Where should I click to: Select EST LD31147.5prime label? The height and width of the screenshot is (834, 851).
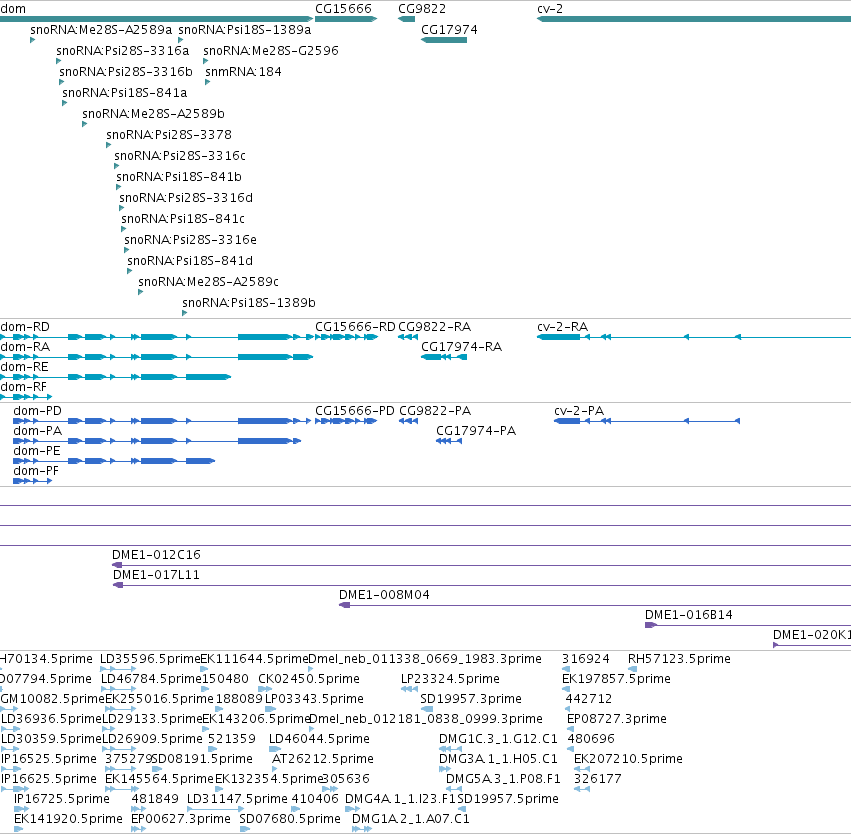click(x=237, y=799)
